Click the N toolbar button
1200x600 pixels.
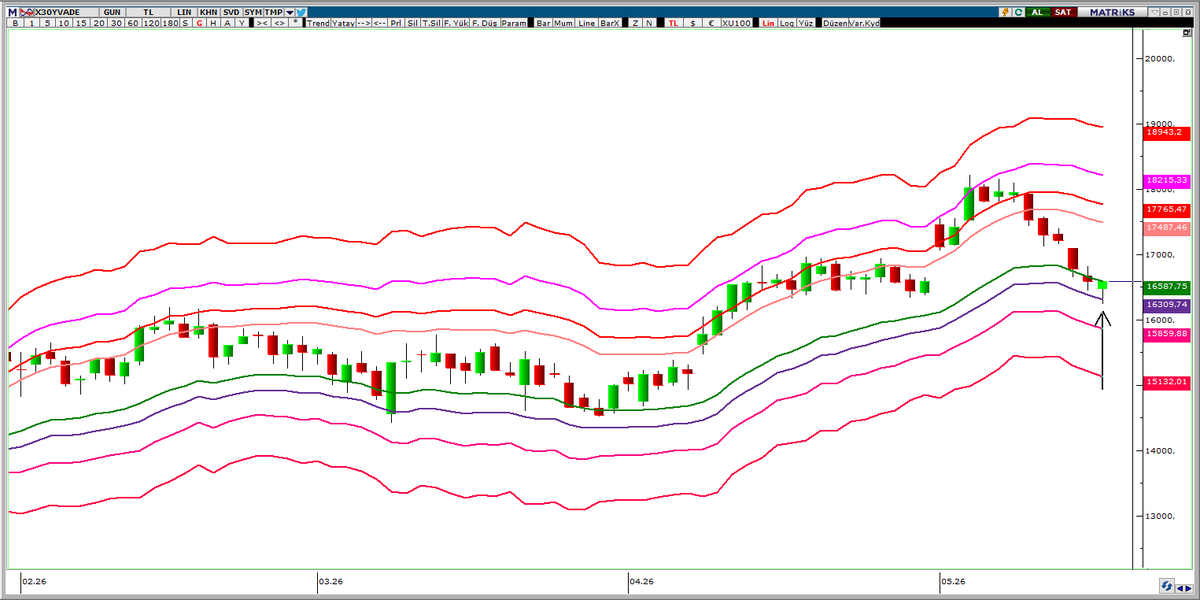click(x=649, y=23)
